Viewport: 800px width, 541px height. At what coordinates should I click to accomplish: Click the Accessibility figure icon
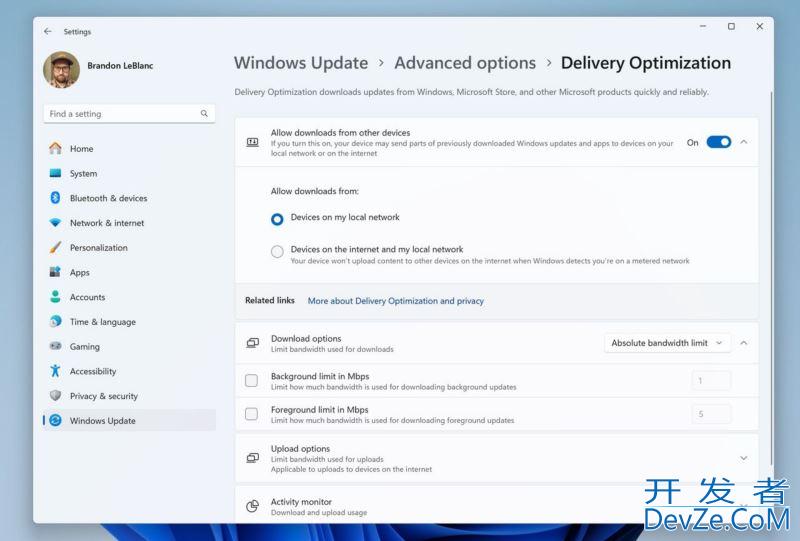[55, 371]
